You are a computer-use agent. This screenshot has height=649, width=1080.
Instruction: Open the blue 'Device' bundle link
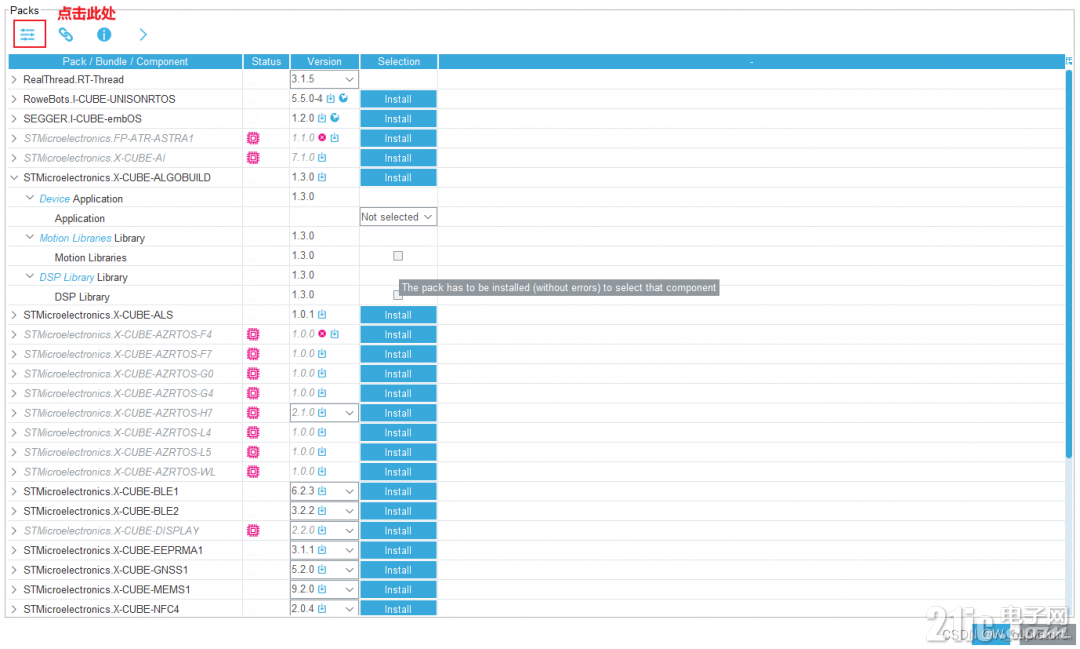coord(54,198)
